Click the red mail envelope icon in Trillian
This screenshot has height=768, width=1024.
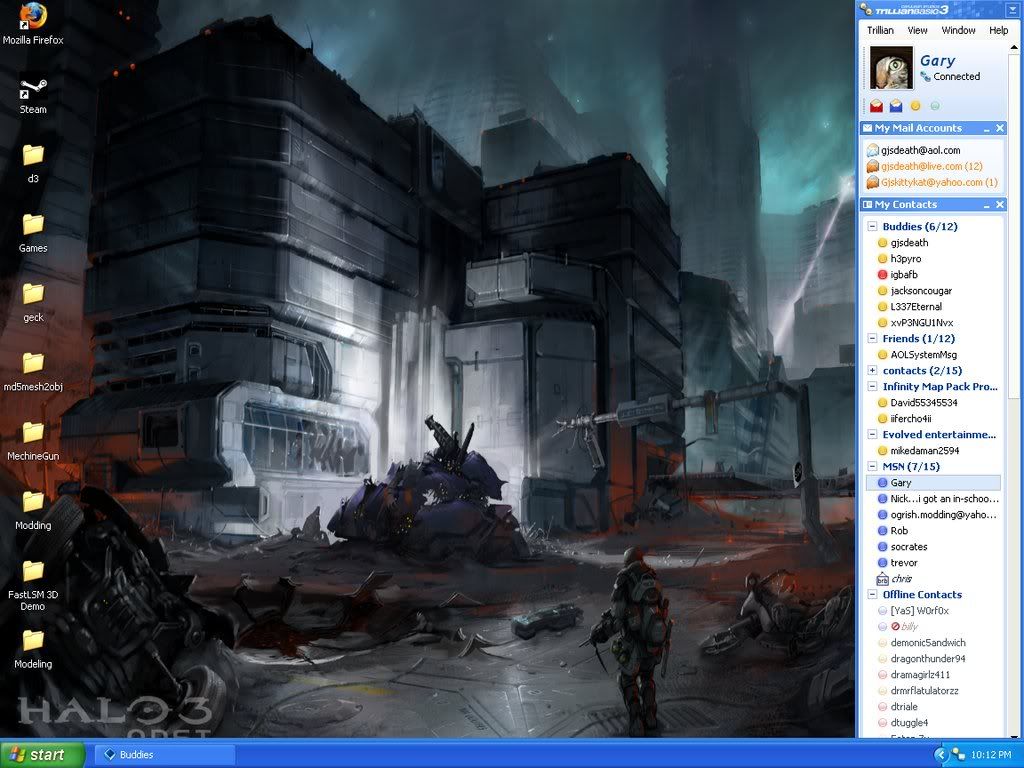pos(876,105)
